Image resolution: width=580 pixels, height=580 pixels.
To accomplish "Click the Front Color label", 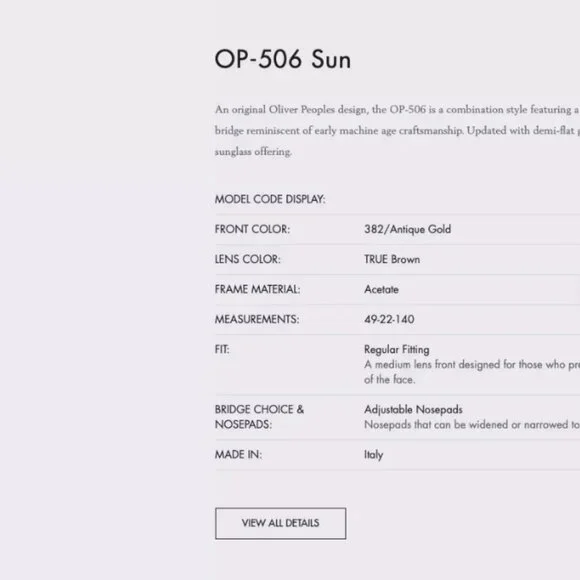I will click(252, 229).
